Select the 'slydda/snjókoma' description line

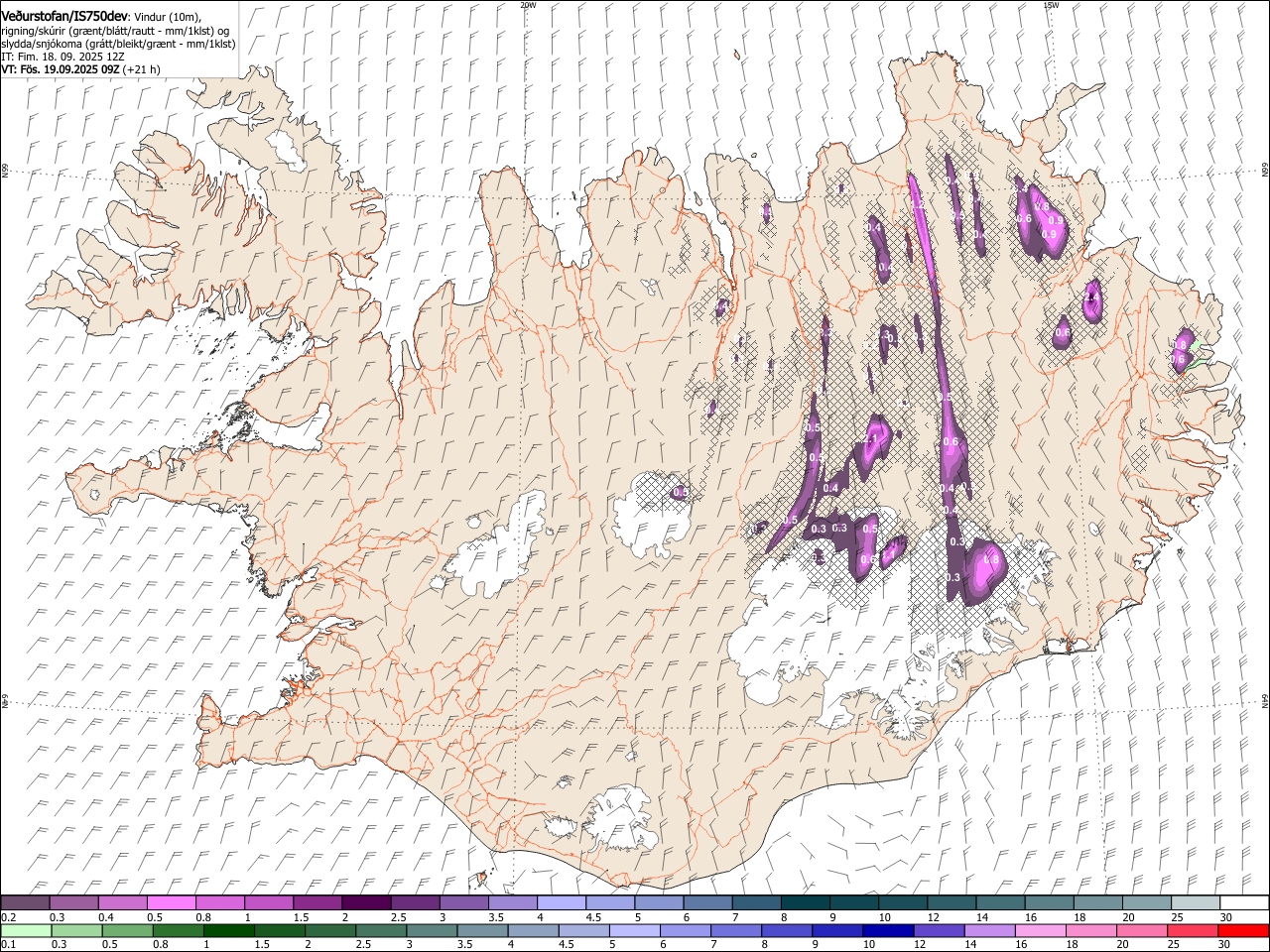pos(118,44)
